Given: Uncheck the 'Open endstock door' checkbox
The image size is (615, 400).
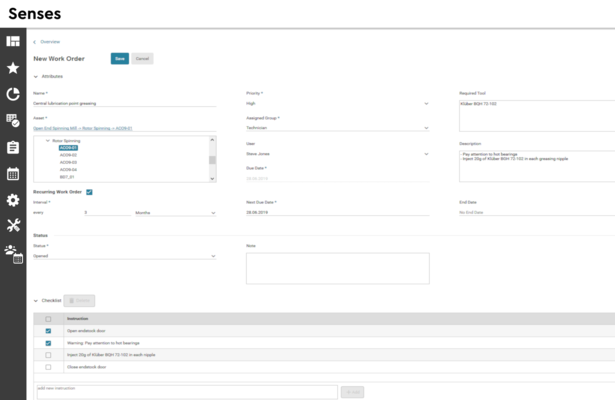Looking at the screenshot, I should click(x=49, y=330).
